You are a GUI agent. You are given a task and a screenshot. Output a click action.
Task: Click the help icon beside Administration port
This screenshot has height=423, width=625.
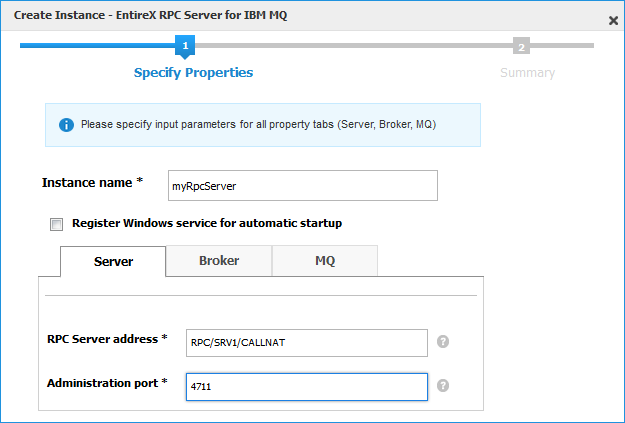(443, 386)
